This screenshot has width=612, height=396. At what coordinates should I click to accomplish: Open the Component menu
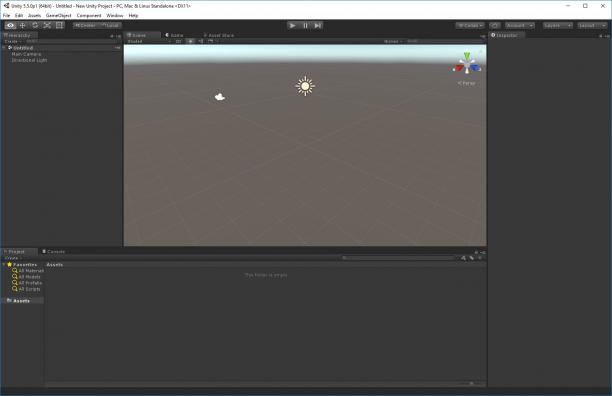coord(89,16)
